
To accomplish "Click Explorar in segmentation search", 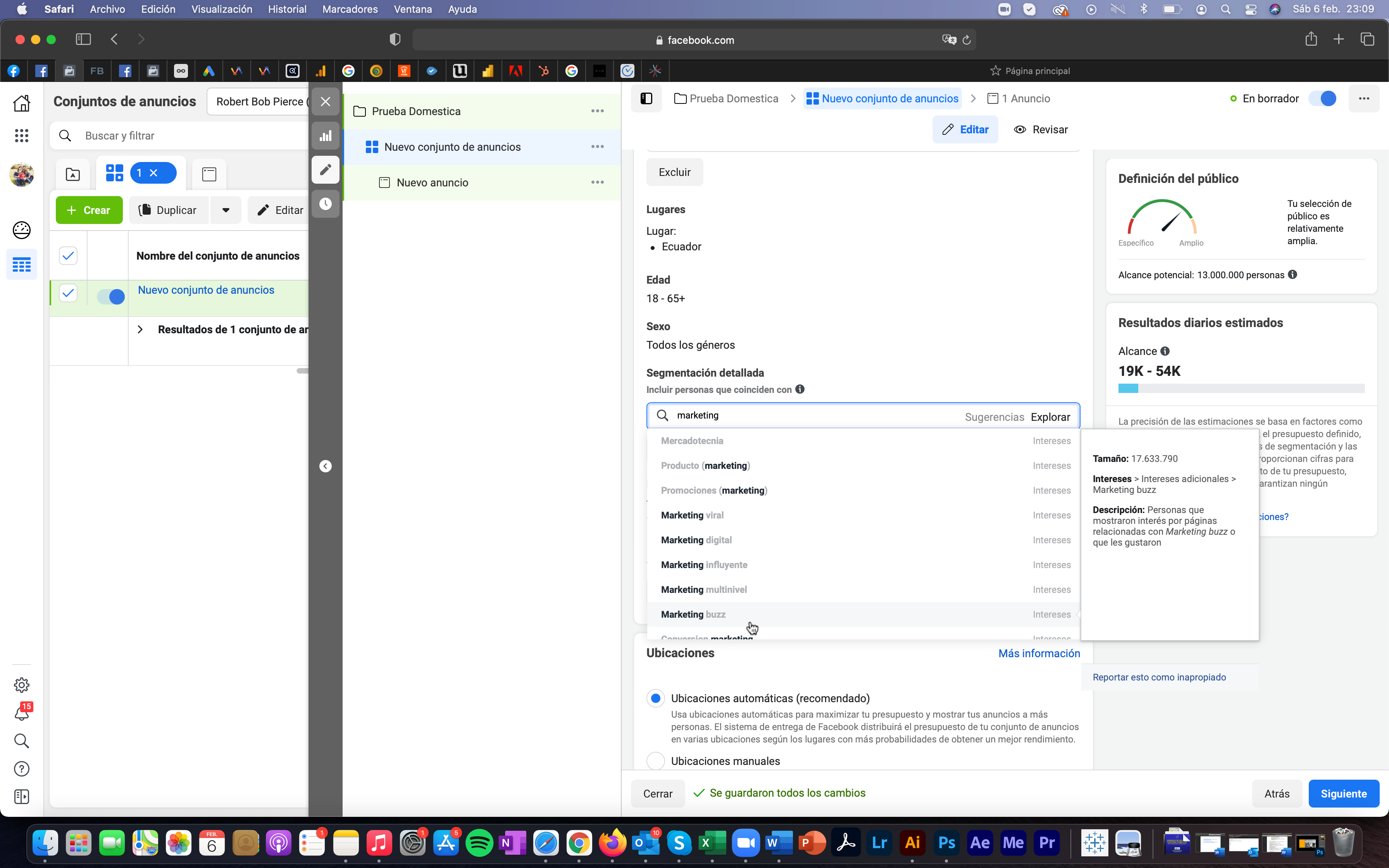I will point(1050,417).
